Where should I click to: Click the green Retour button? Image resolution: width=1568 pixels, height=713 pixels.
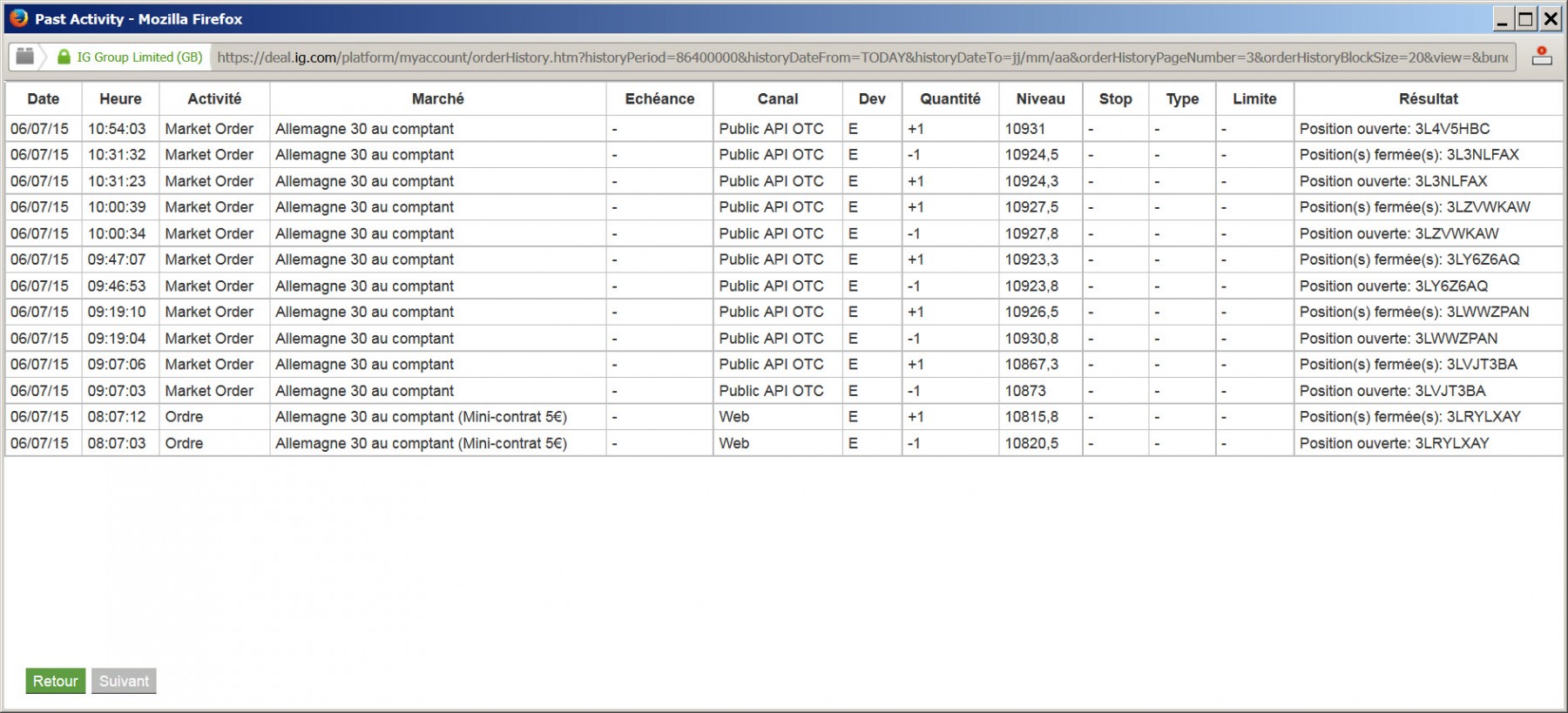click(56, 681)
